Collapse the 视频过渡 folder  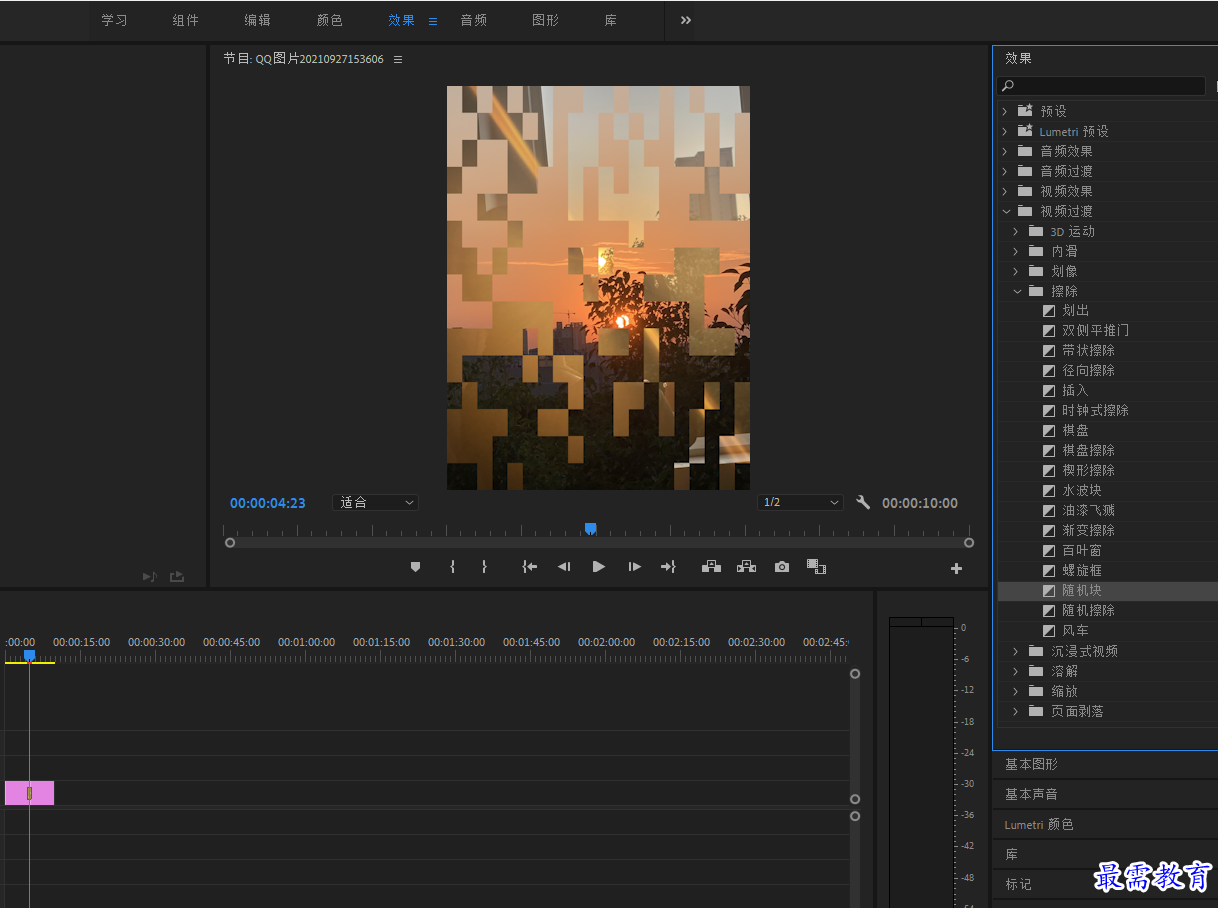point(1006,211)
